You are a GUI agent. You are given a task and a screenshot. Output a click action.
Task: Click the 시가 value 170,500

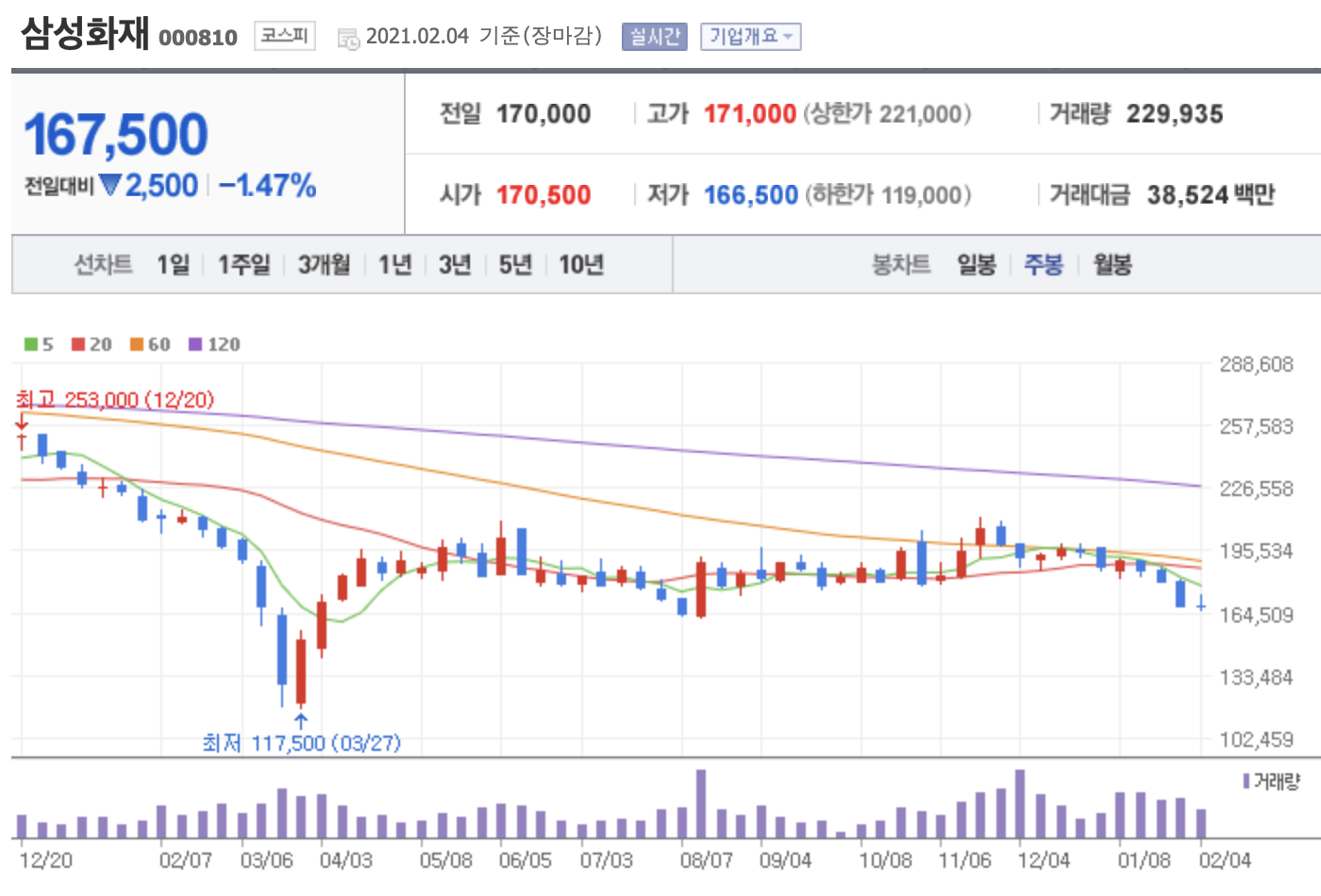coord(543,195)
